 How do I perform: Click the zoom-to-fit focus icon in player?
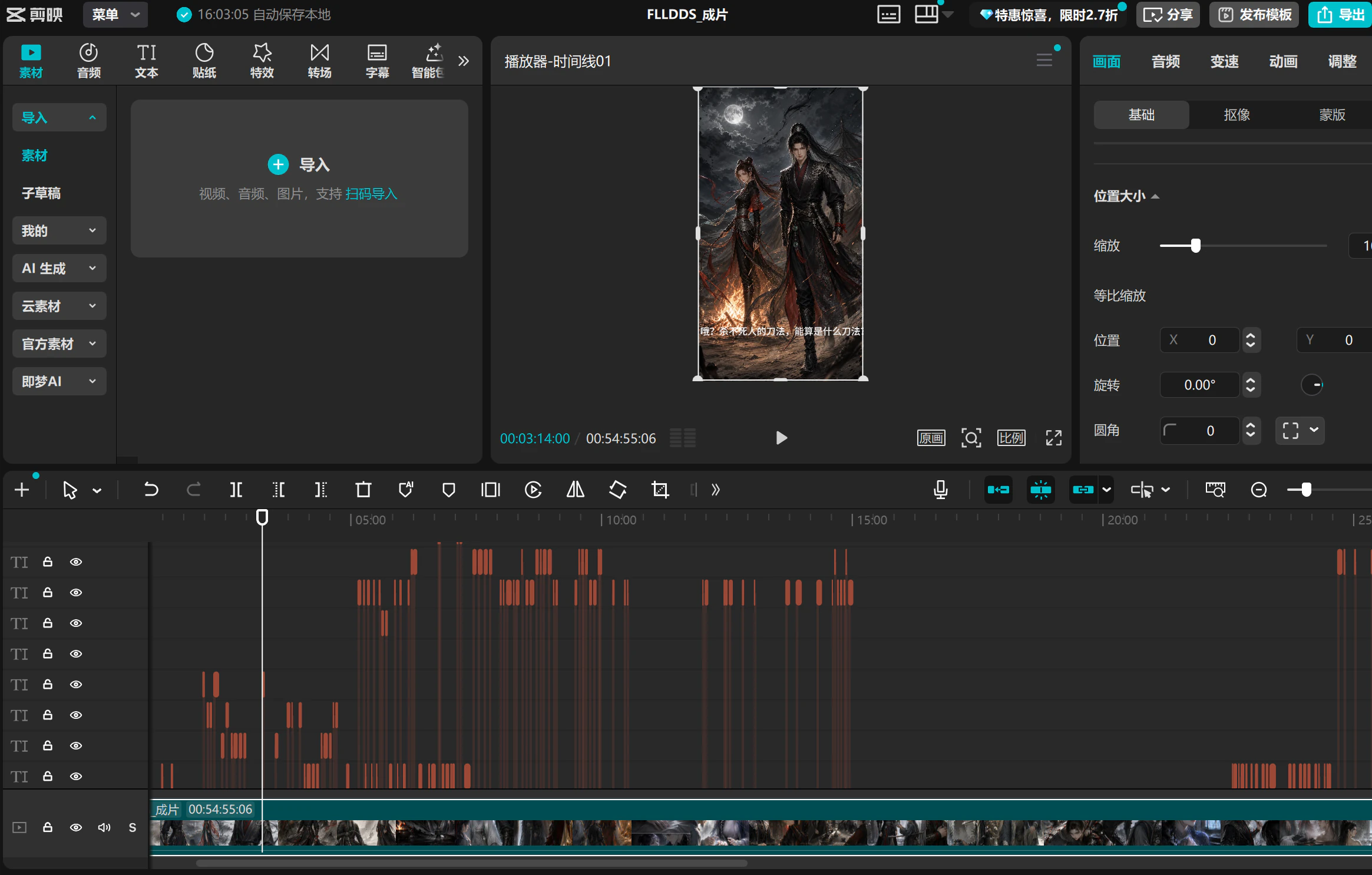[x=971, y=438]
